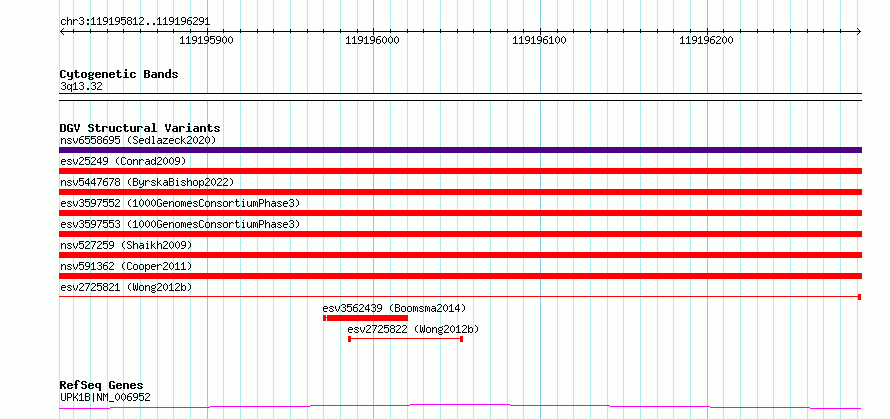Click the nsv591362 (Cooper2011) red bar
Image resolution: width=890 pixels, height=419 pixels.
click(x=460, y=276)
